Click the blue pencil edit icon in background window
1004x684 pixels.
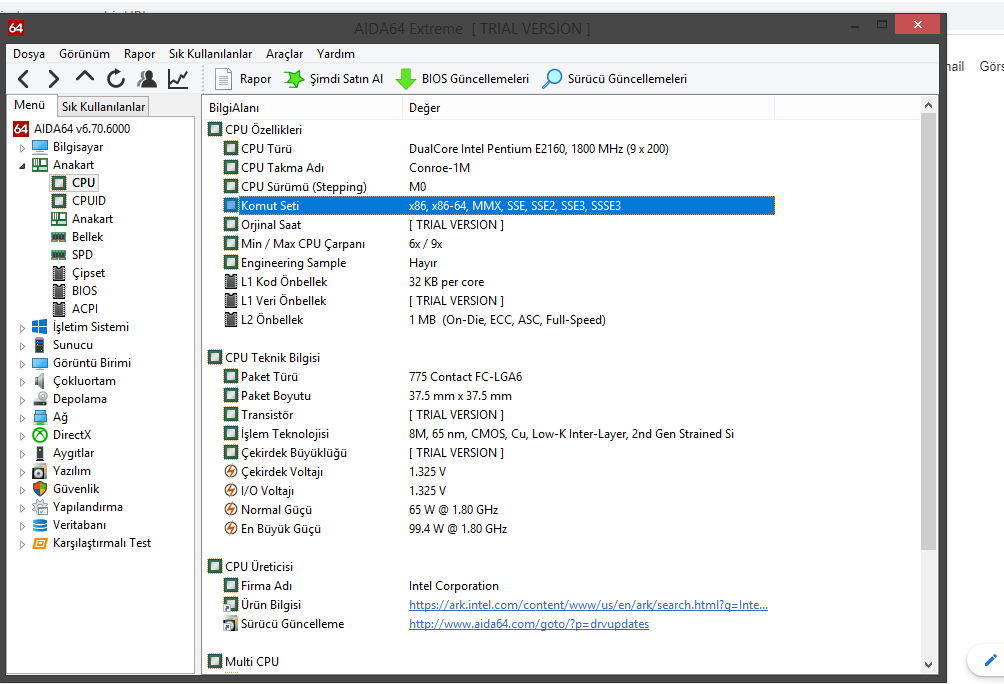990,660
